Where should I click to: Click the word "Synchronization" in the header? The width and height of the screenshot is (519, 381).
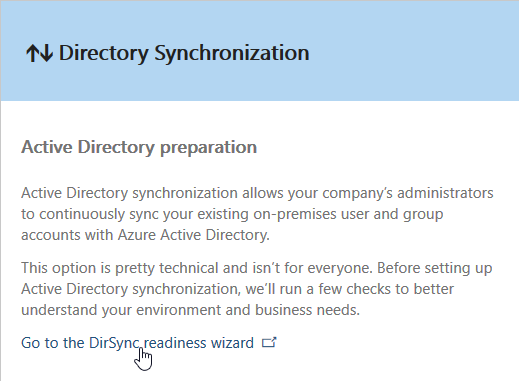pyautogui.click(x=232, y=53)
